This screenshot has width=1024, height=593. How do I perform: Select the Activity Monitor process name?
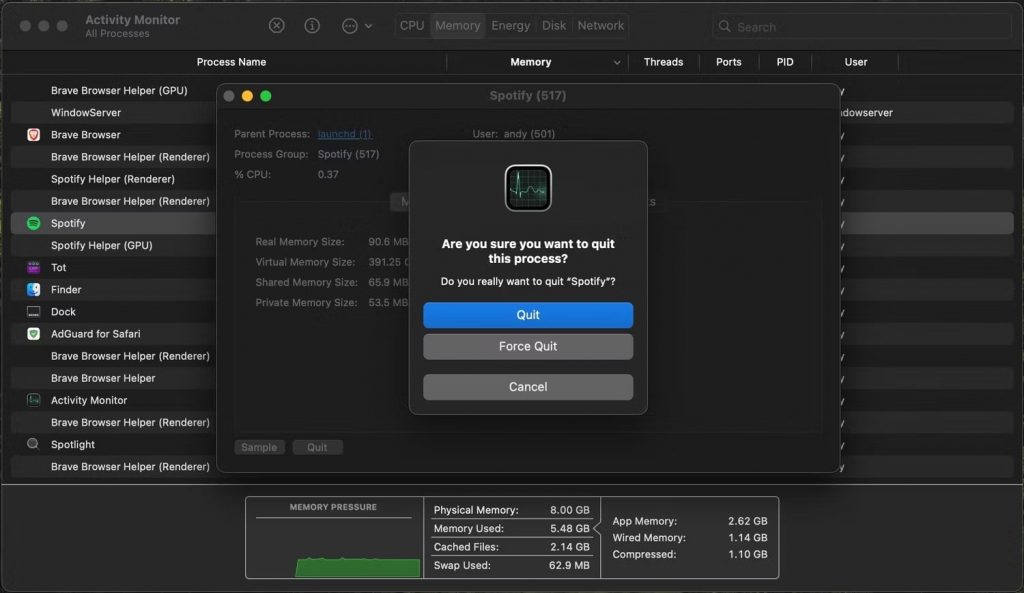(89, 400)
